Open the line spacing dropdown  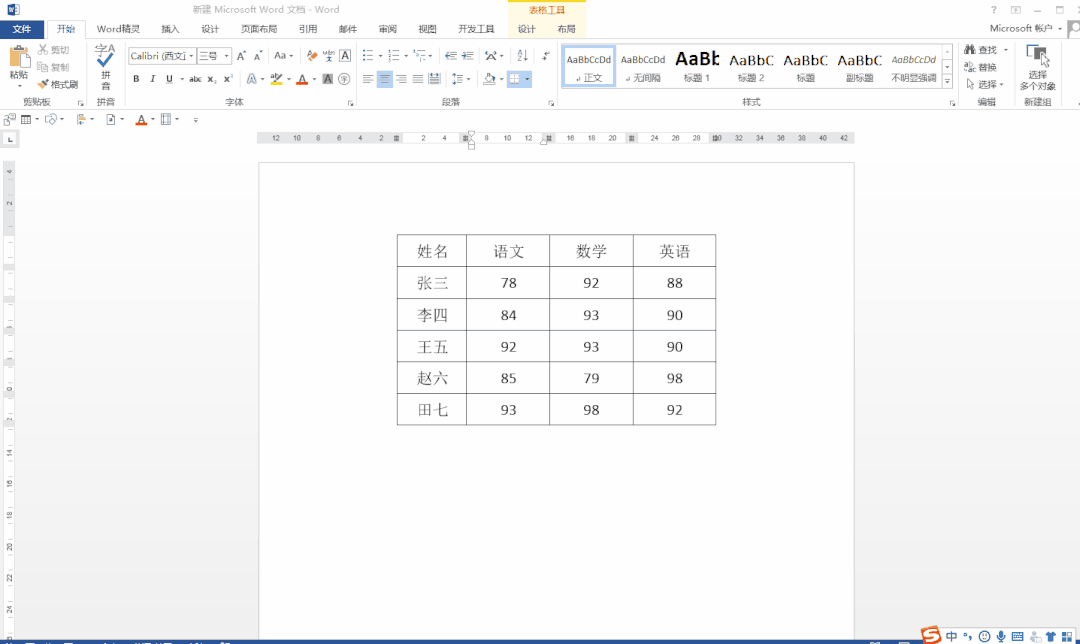click(x=460, y=79)
